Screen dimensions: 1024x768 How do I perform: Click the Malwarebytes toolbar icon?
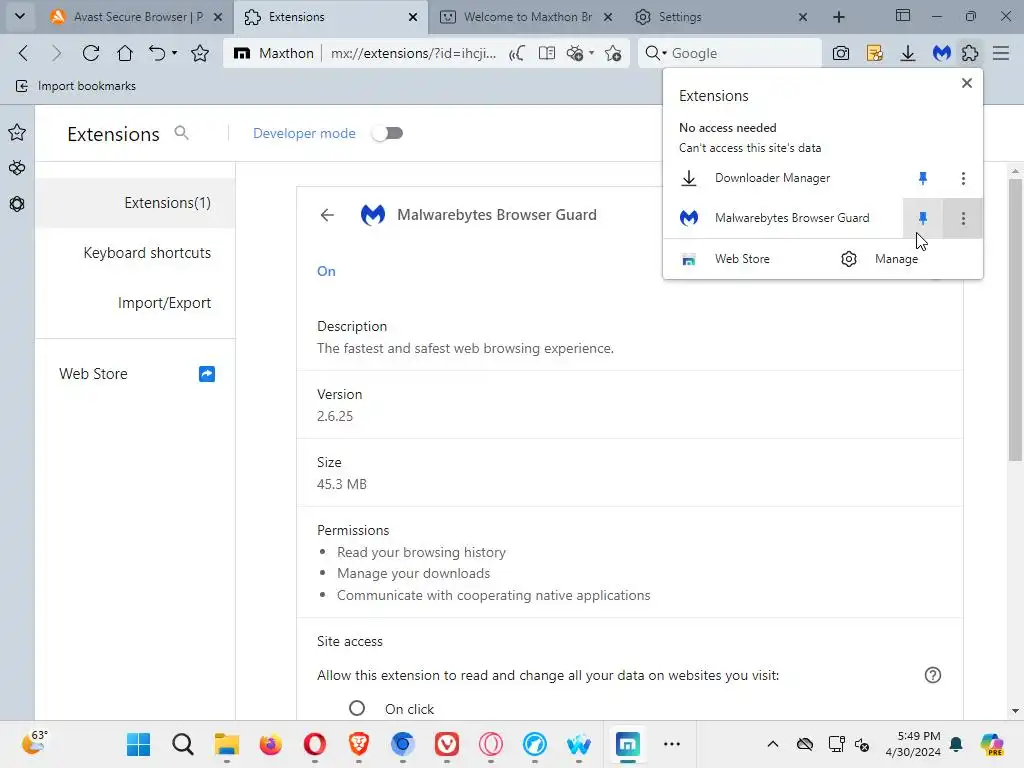coord(941,53)
